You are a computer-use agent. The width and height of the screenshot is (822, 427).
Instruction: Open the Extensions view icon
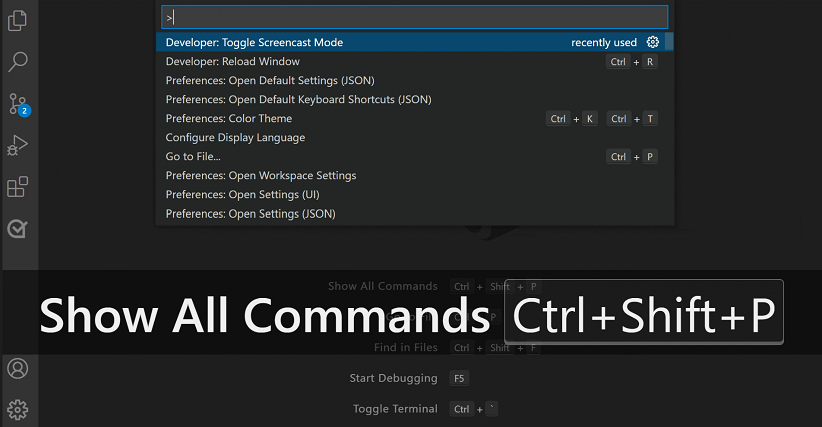(x=18, y=187)
